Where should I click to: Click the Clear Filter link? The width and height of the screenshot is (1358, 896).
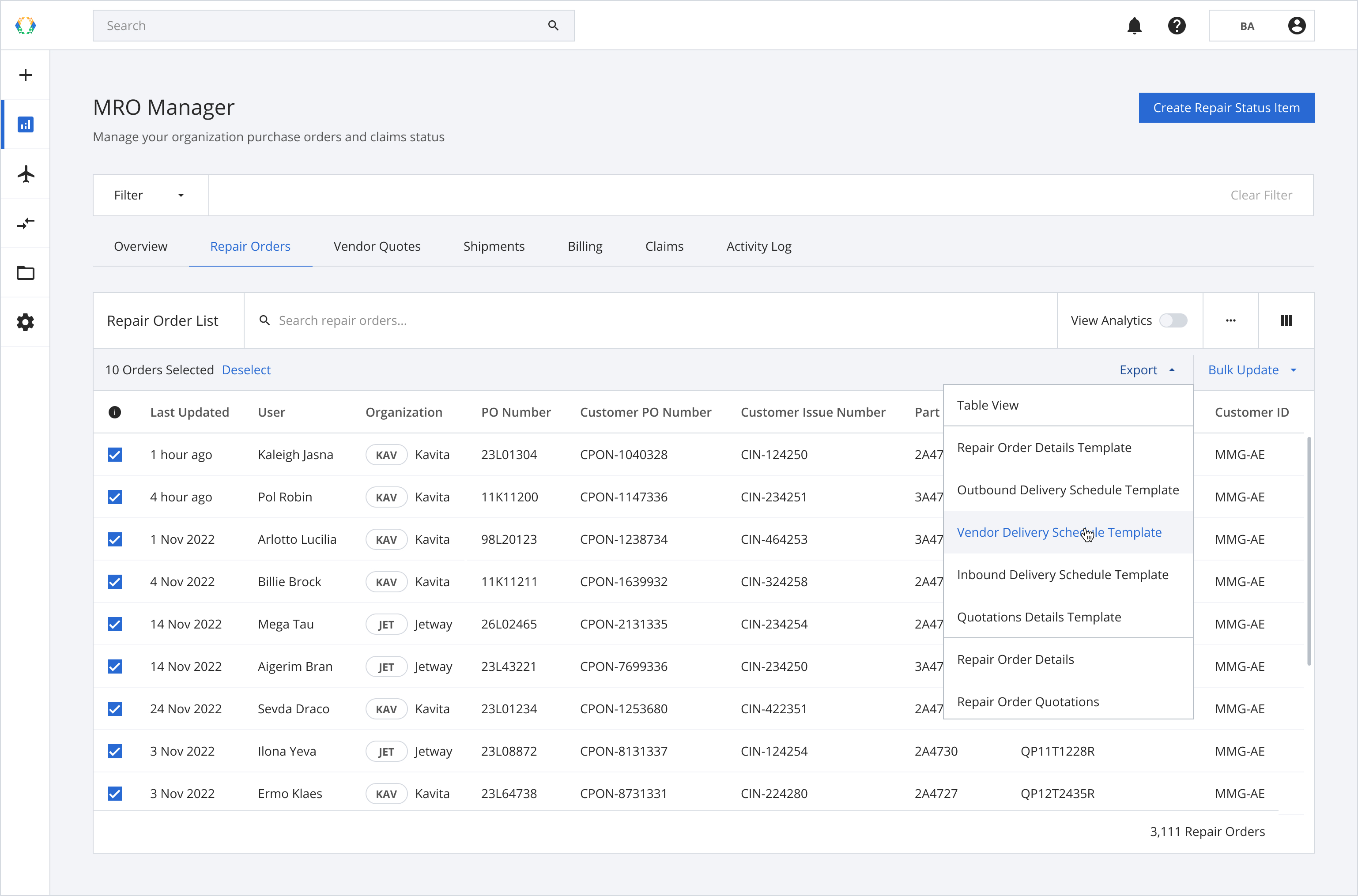click(x=1261, y=195)
